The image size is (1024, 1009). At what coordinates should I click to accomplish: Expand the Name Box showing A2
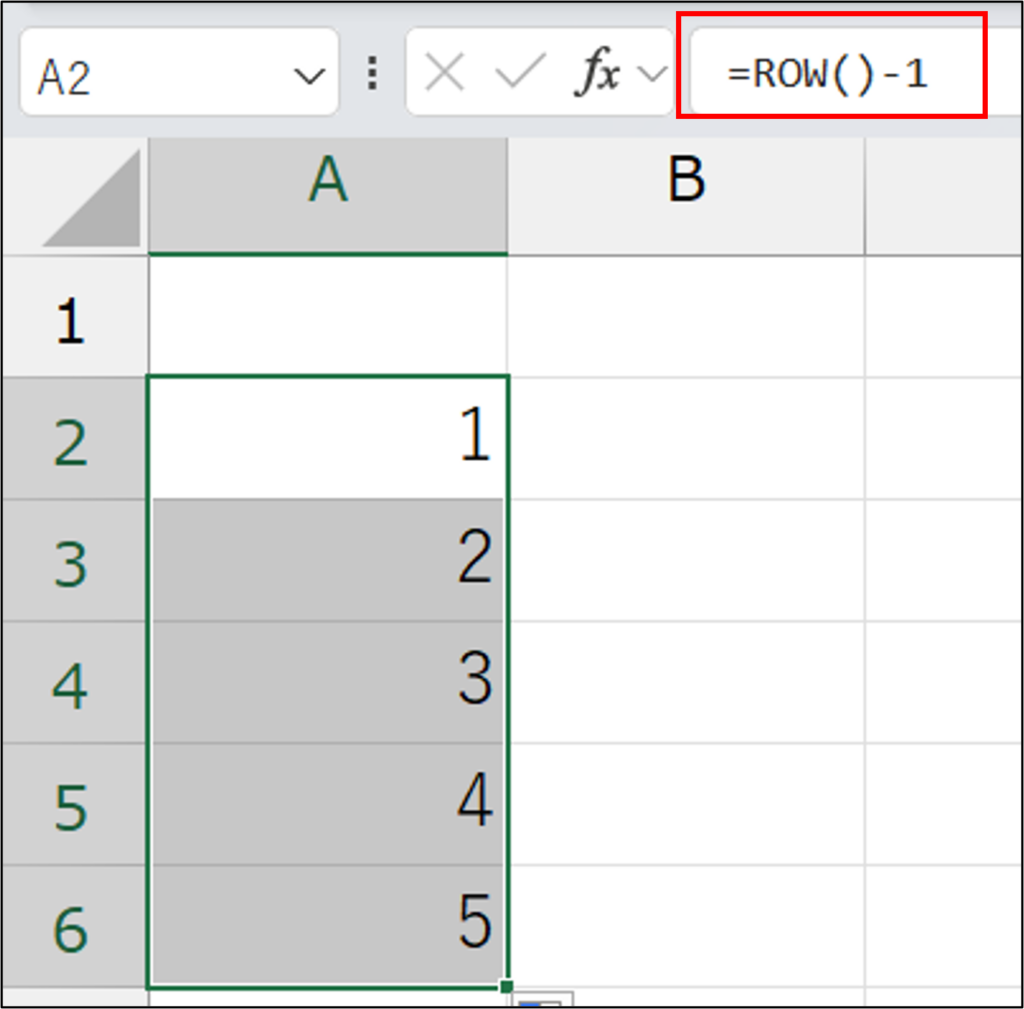coord(180,72)
